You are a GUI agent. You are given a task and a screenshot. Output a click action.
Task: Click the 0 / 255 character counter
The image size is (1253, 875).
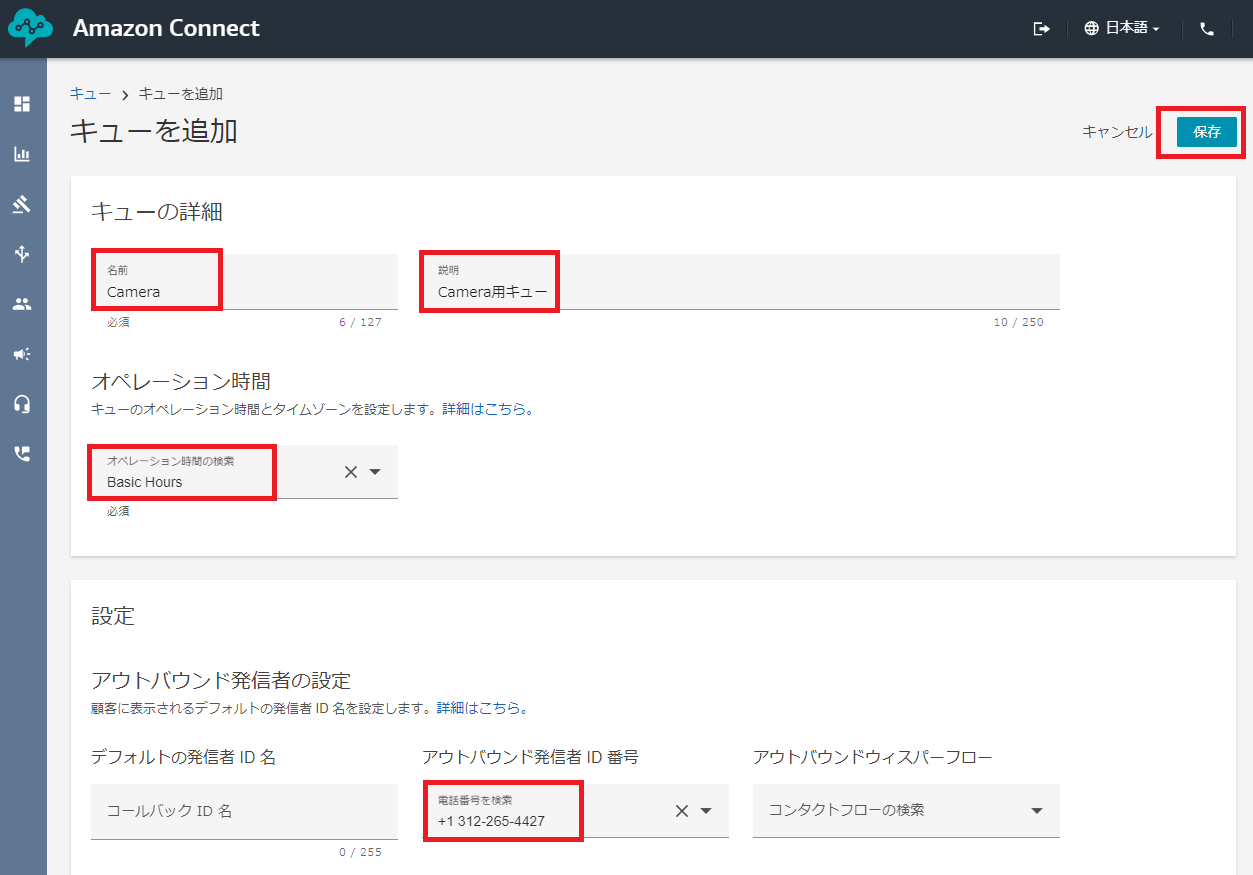(x=360, y=852)
